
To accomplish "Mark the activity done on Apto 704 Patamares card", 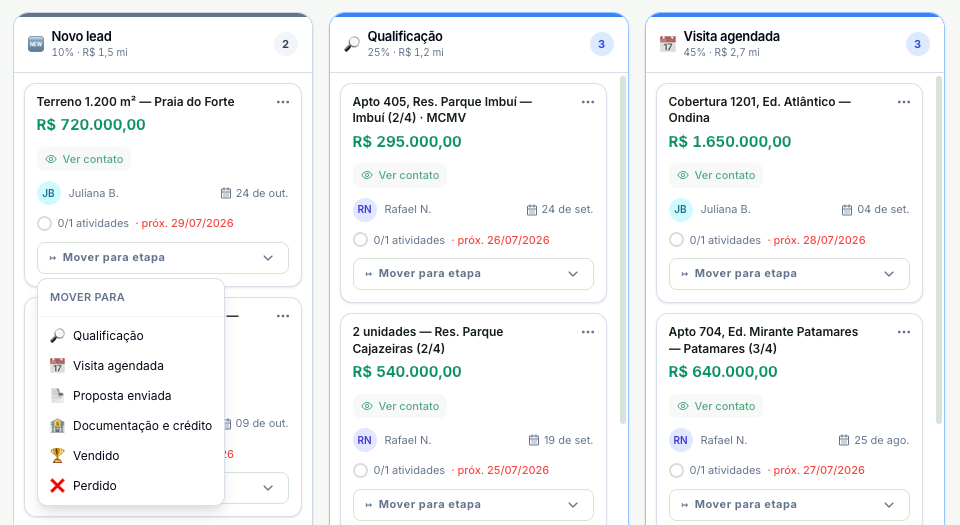I will coord(676,471).
